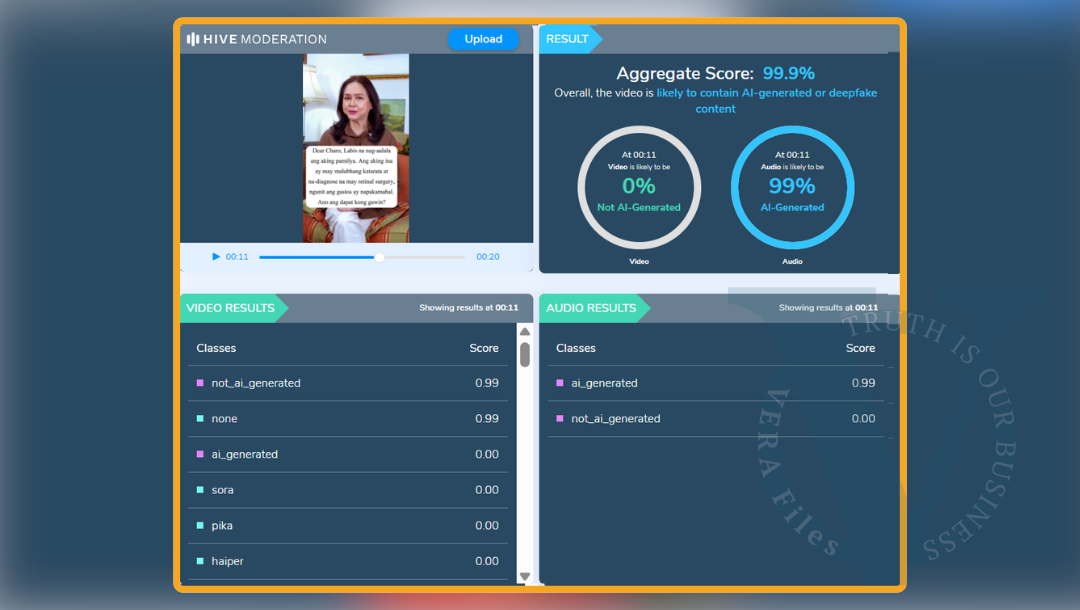Click pink swatch beside audio not_ai_generated

point(559,419)
